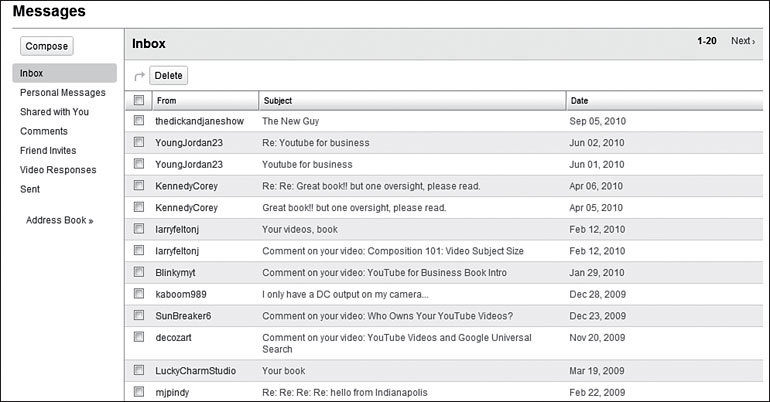Switch to Personal Messages folder
The image size is (770, 402).
62,93
